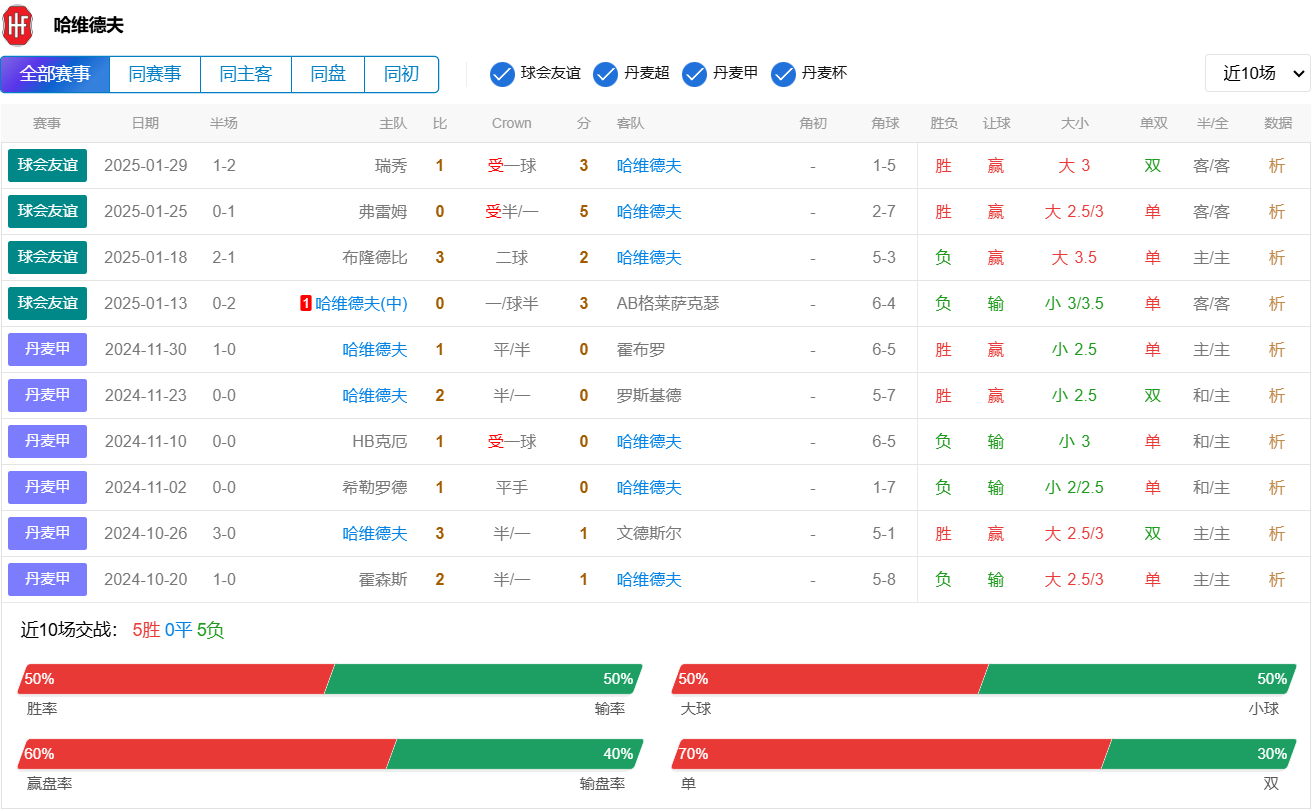
Task: Click the 哈维德夫 team logo icon
Action: (17, 25)
